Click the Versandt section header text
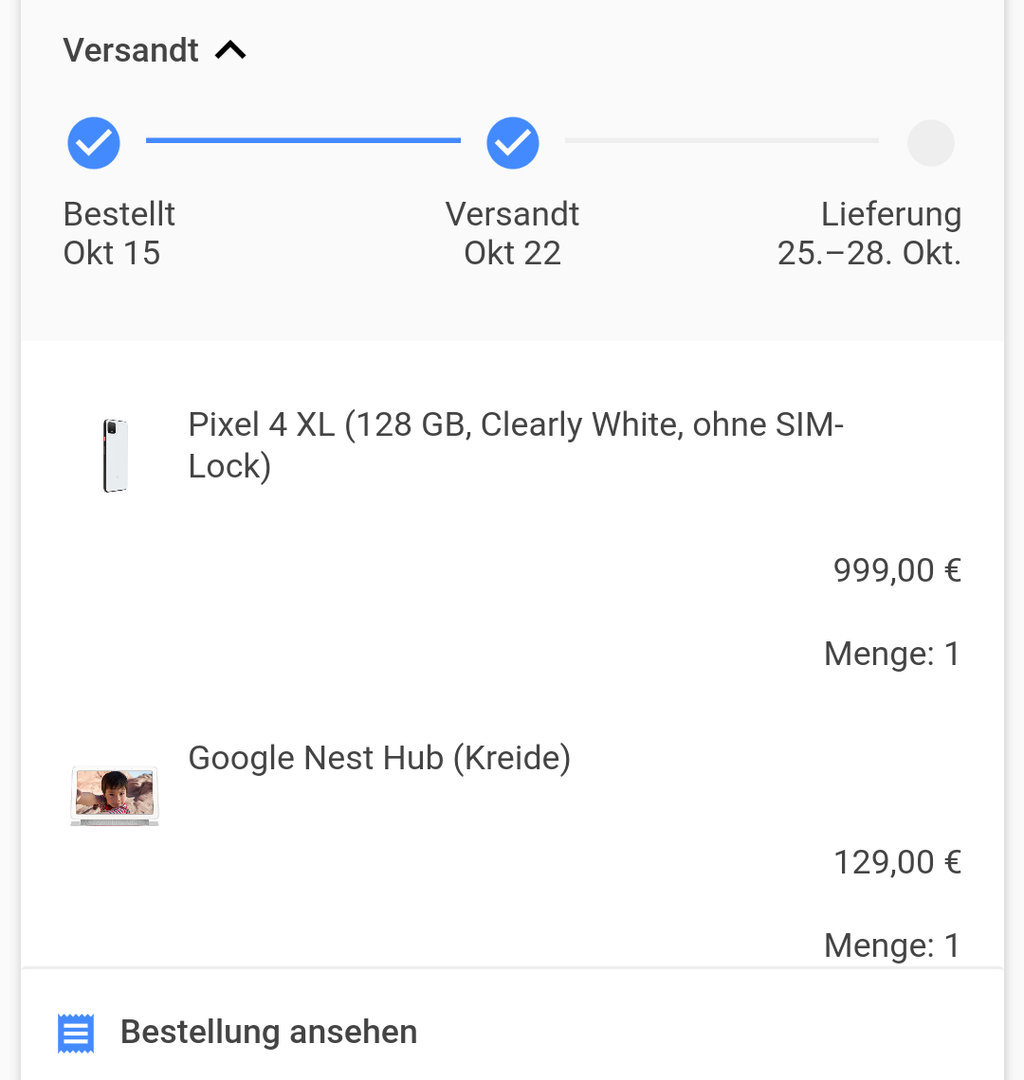The width and height of the screenshot is (1024, 1080). pos(131,50)
